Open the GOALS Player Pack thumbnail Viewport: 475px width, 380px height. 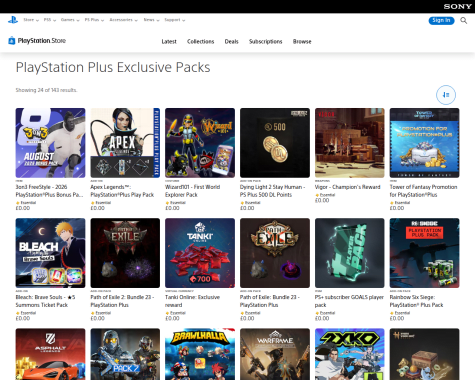click(350, 253)
